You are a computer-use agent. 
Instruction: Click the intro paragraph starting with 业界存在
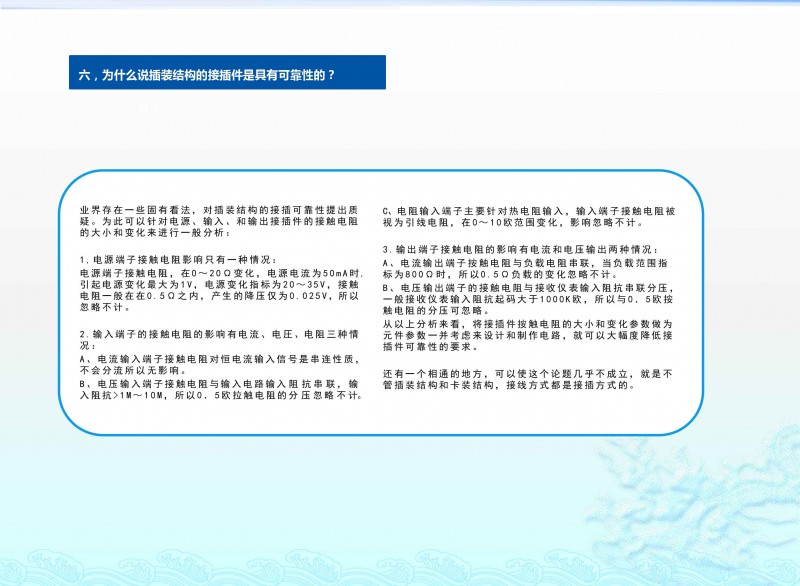(x=219, y=221)
